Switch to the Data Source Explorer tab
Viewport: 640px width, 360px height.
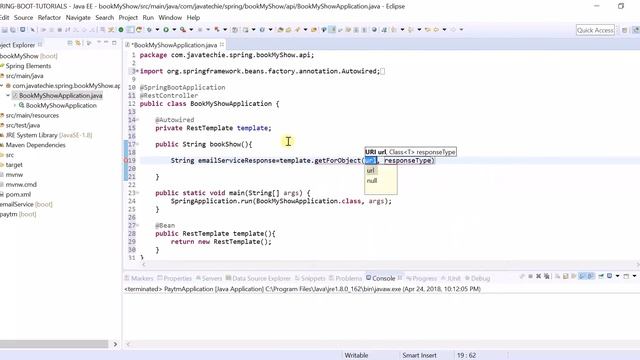(258, 278)
